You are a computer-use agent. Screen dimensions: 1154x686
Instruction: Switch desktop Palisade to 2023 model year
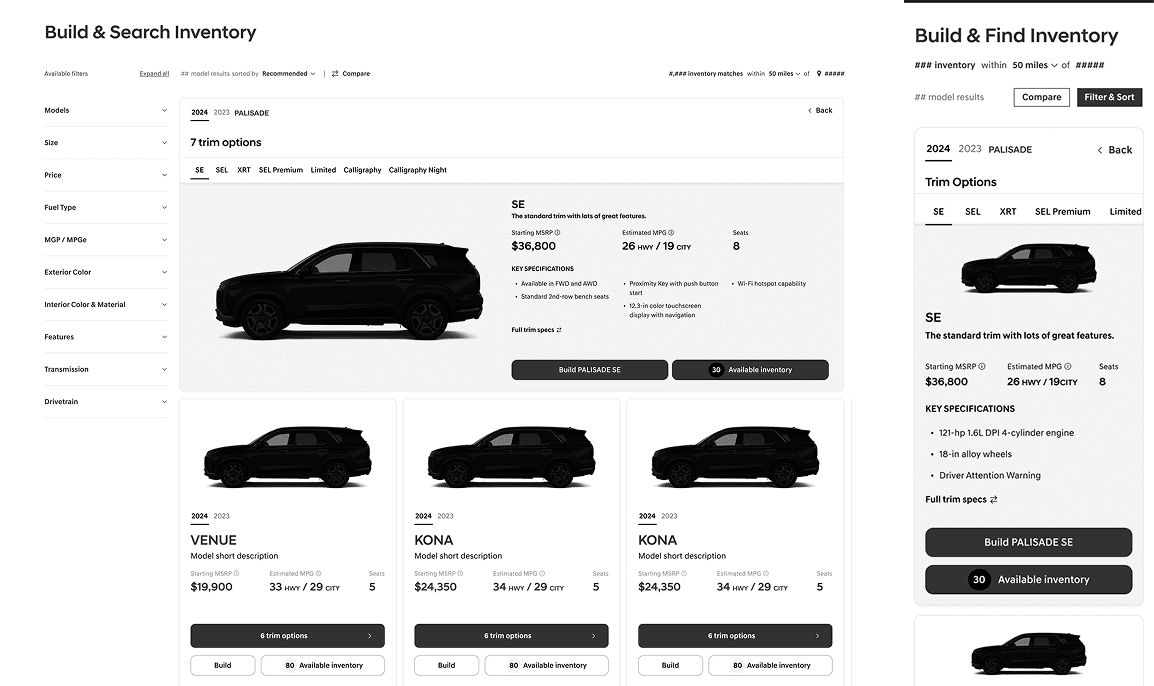pyautogui.click(x=222, y=113)
